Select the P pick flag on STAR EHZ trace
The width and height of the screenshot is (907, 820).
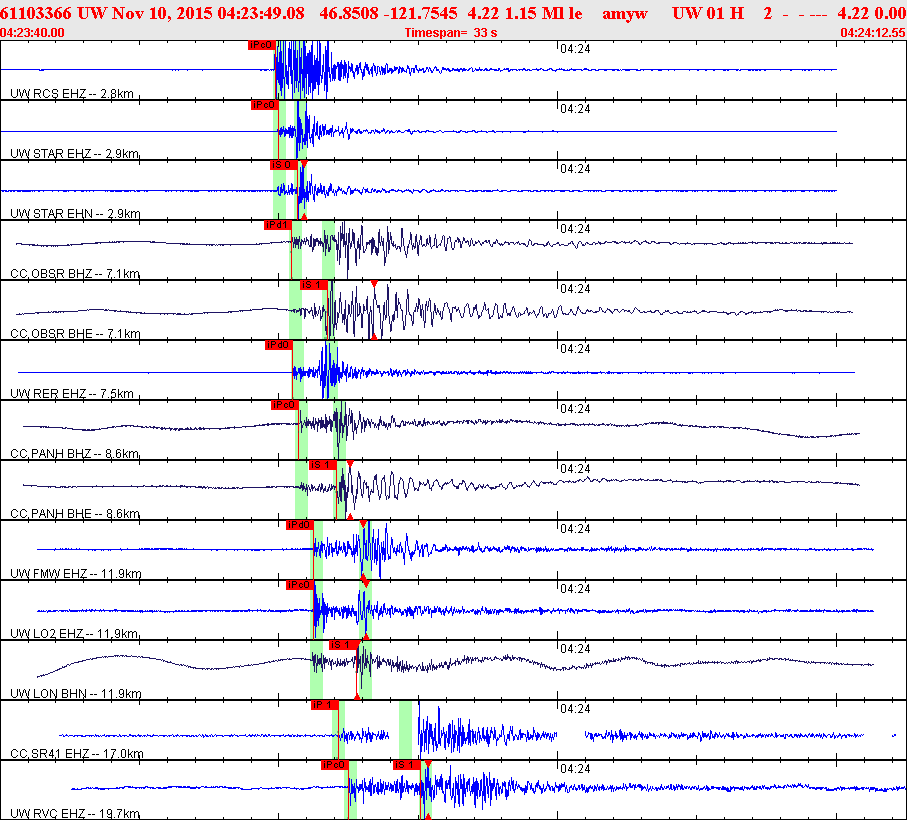(264, 105)
